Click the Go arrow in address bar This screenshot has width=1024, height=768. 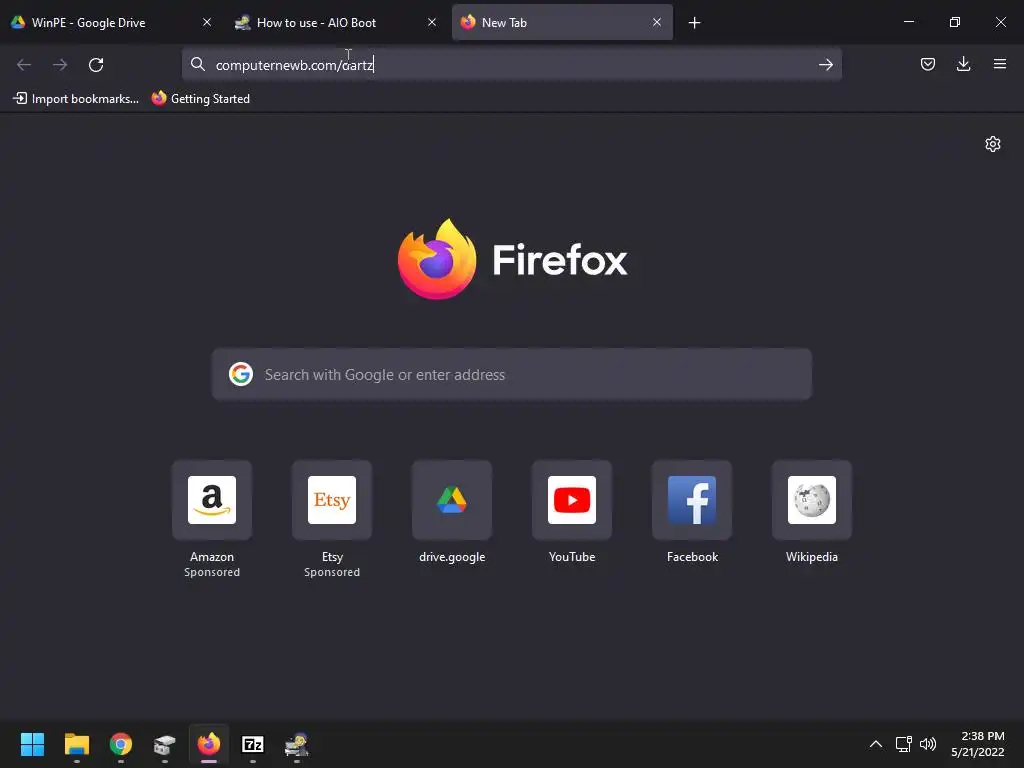(825, 65)
